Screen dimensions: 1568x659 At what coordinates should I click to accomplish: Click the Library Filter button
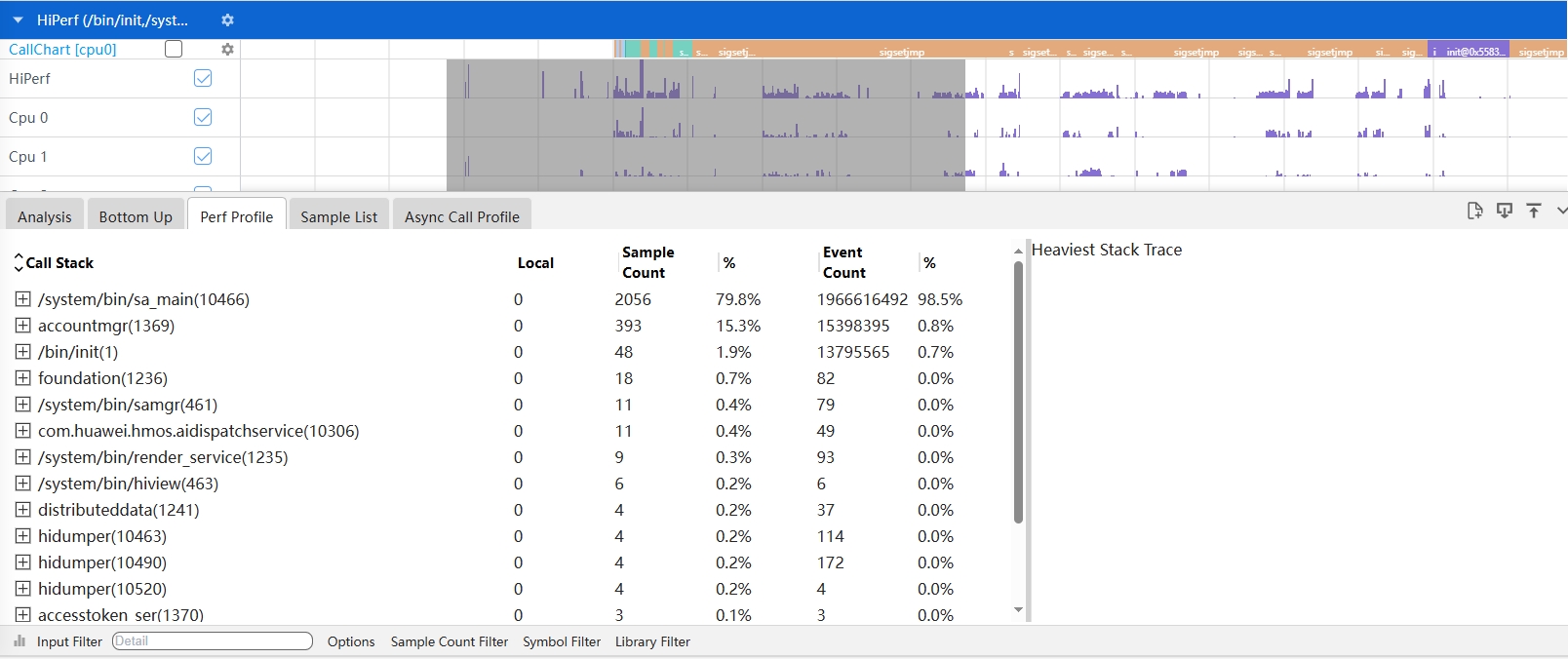[652, 641]
